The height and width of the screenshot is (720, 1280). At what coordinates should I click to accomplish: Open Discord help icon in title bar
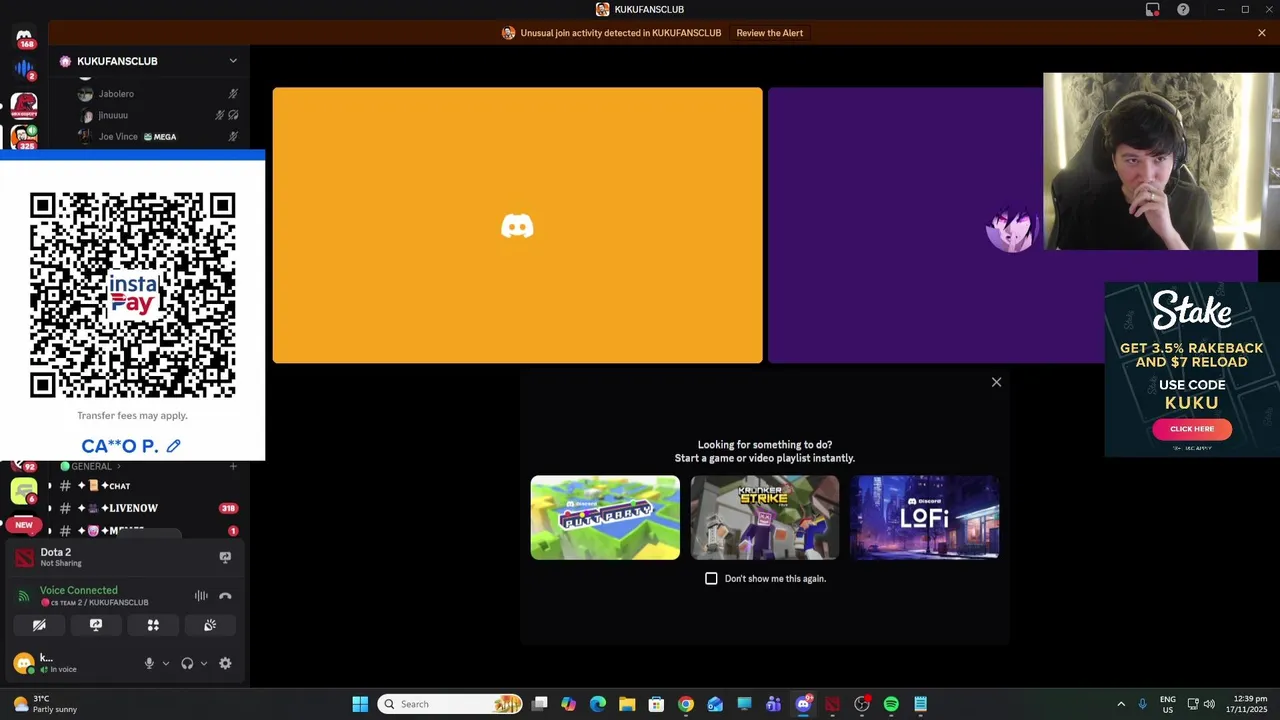tap(1183, 9)
